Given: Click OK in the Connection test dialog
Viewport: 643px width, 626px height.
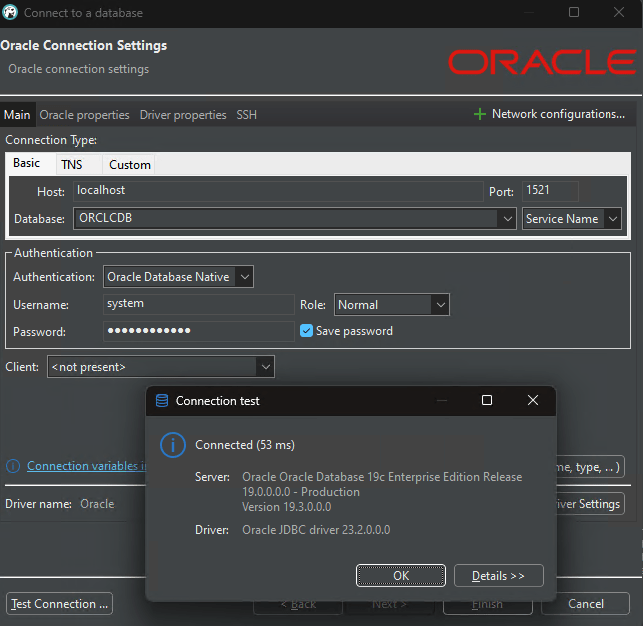Looking at the screenshot, I should coord(401,576).
